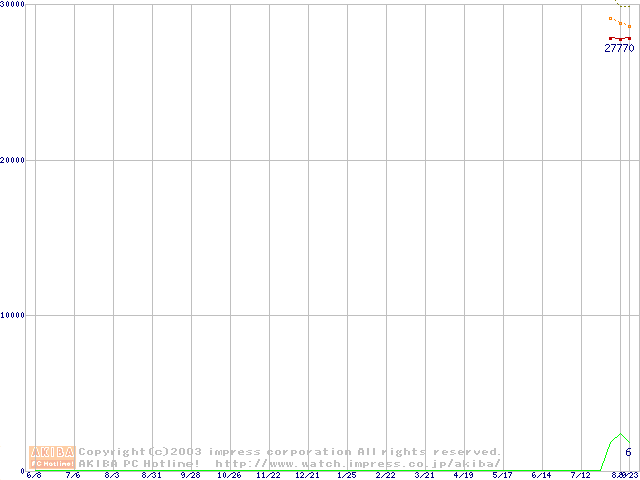The image size is (640, 480).
Task: Click the 27770 price value label
Action: point(619,48)
